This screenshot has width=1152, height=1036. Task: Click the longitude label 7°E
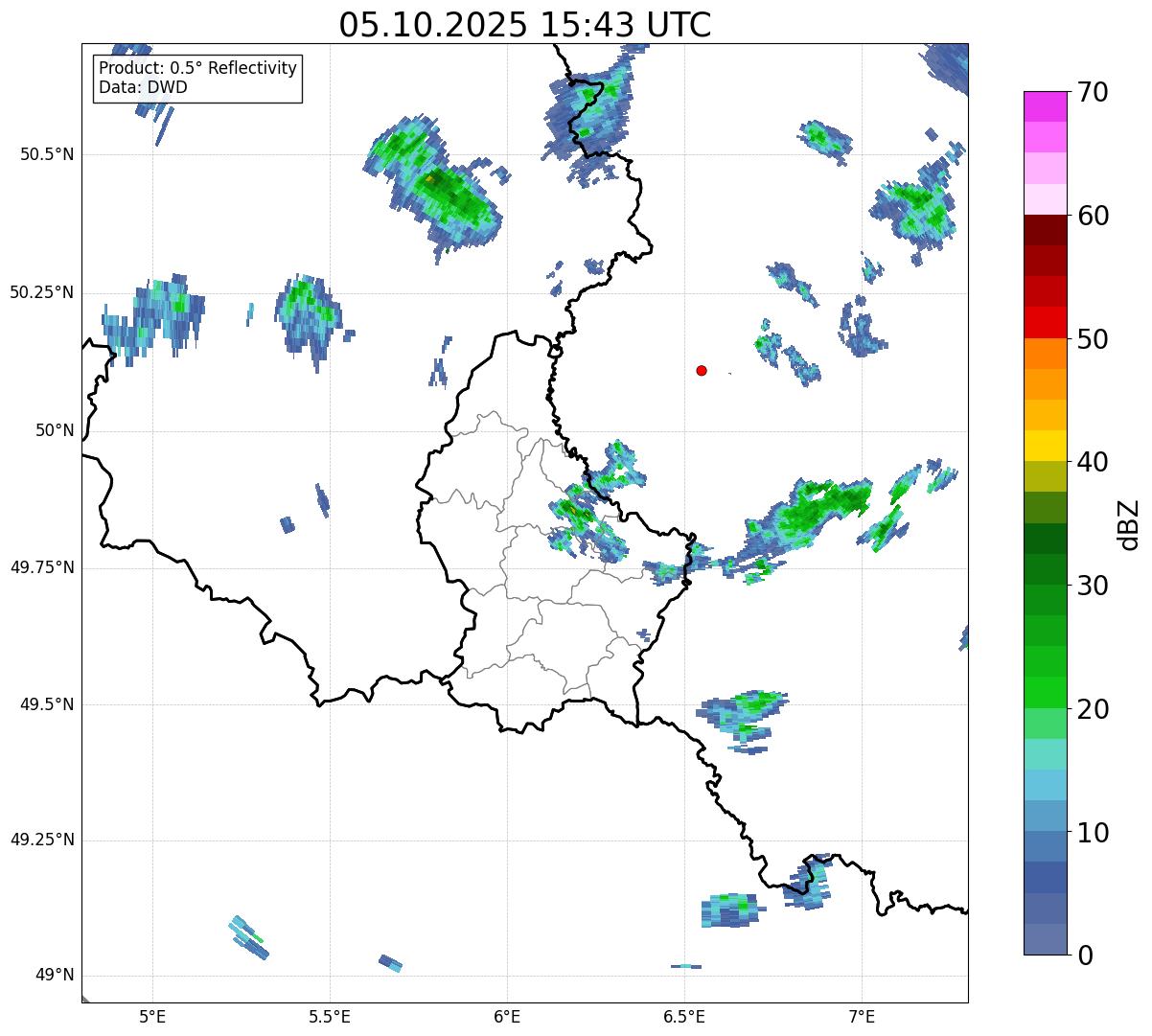point(862,1016)
